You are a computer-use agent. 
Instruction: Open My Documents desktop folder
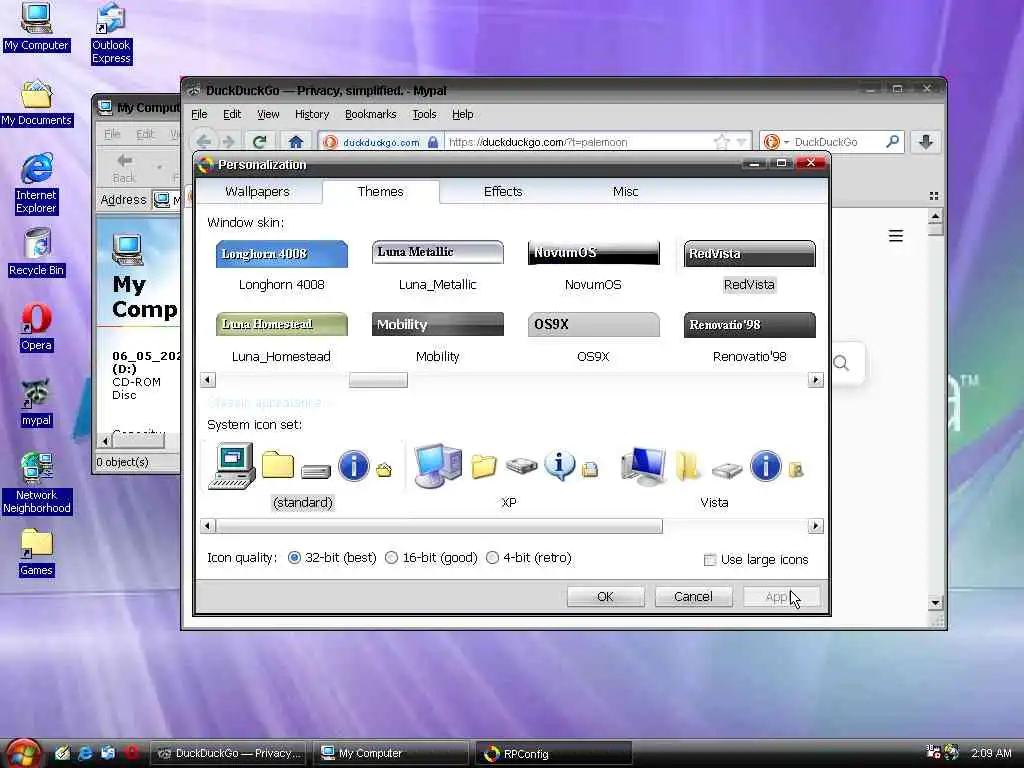[37, 103]
